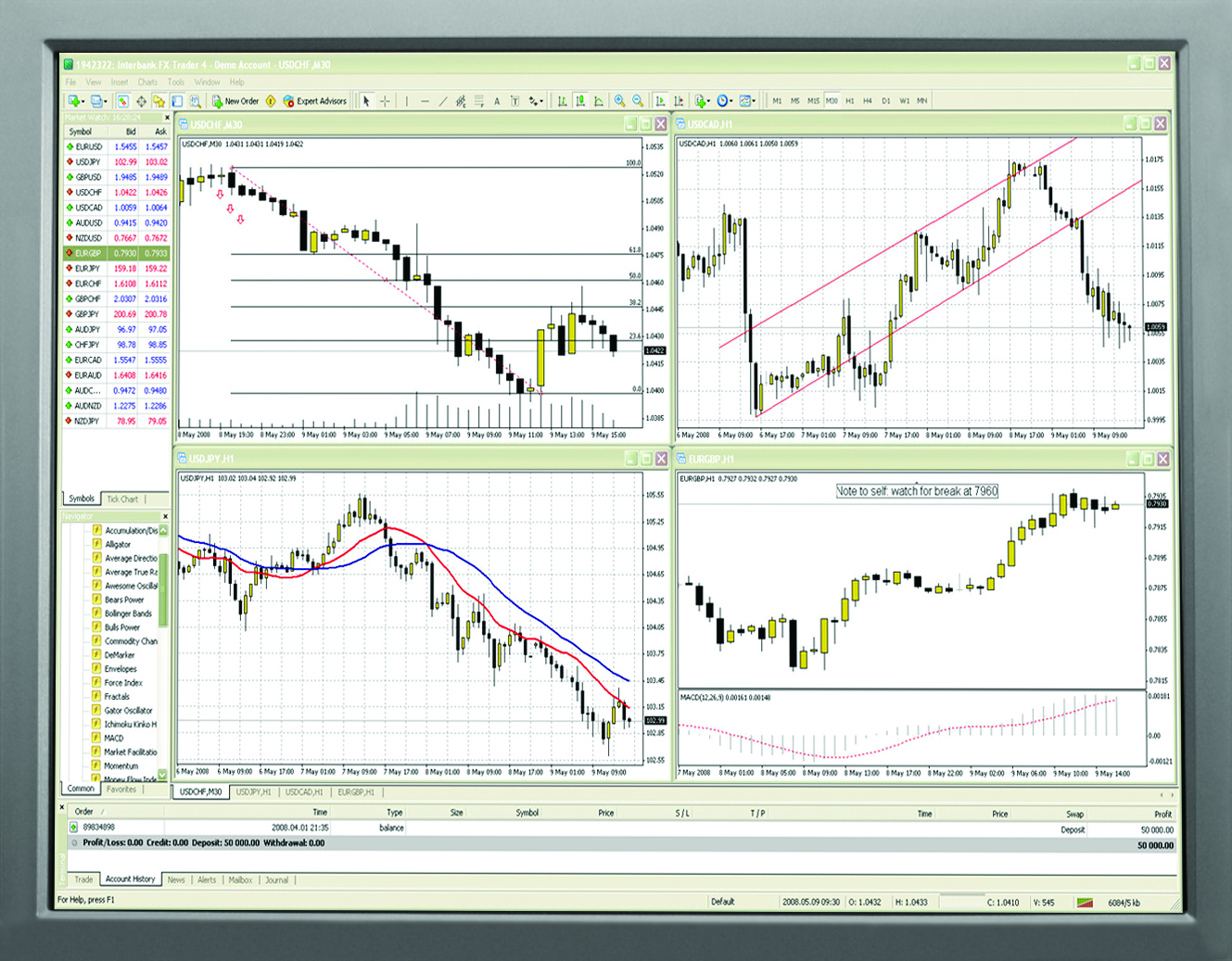Open the Profiles toolbar icon
Image resolution: width=1232 pixels, height=961 pixels.
pyautogui.click(x=97, y=101)
